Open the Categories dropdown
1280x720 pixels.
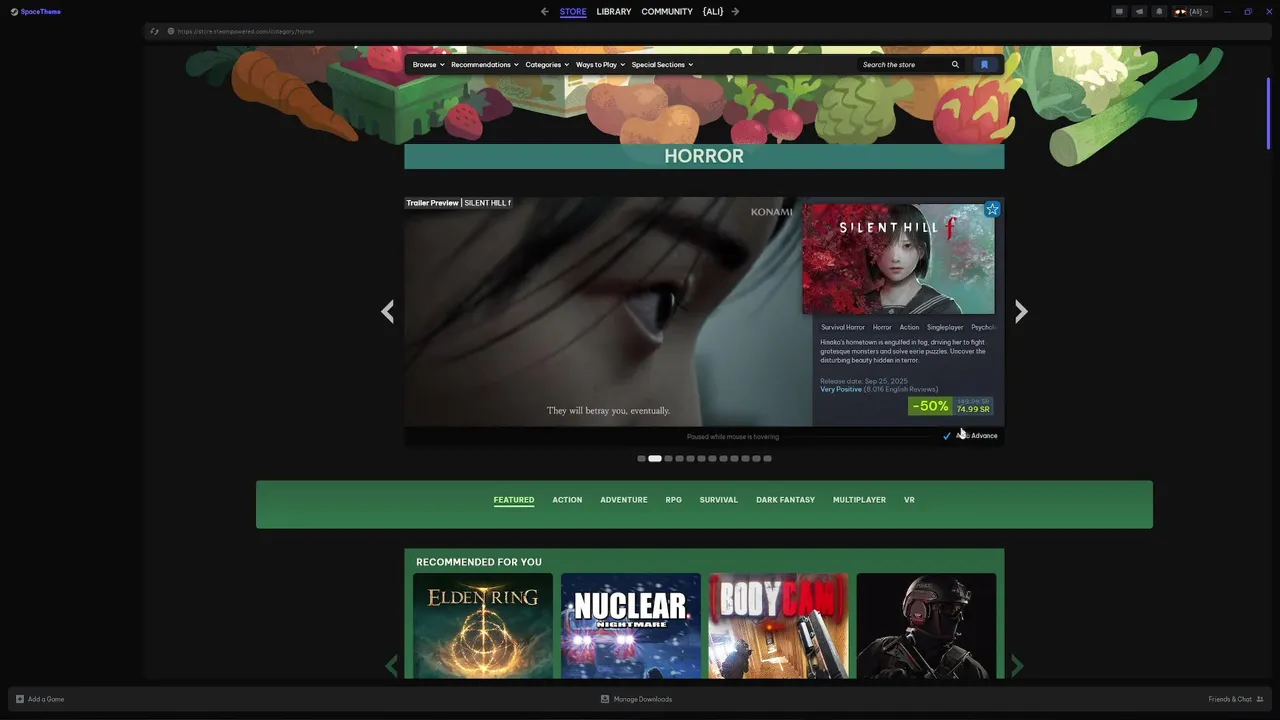click(x=547, y=65)
